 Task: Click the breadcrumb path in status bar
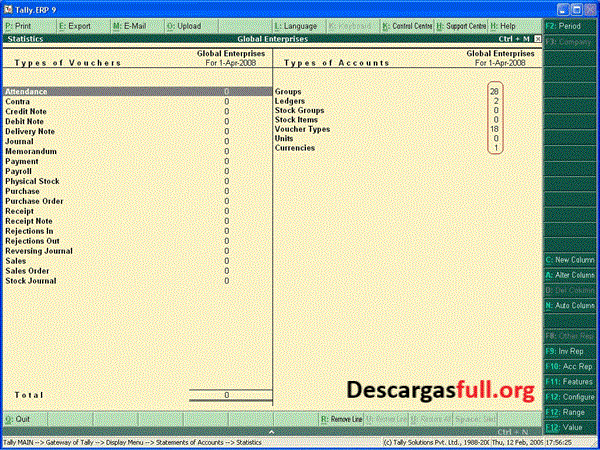pyautogui.click(x=132, y=442)
